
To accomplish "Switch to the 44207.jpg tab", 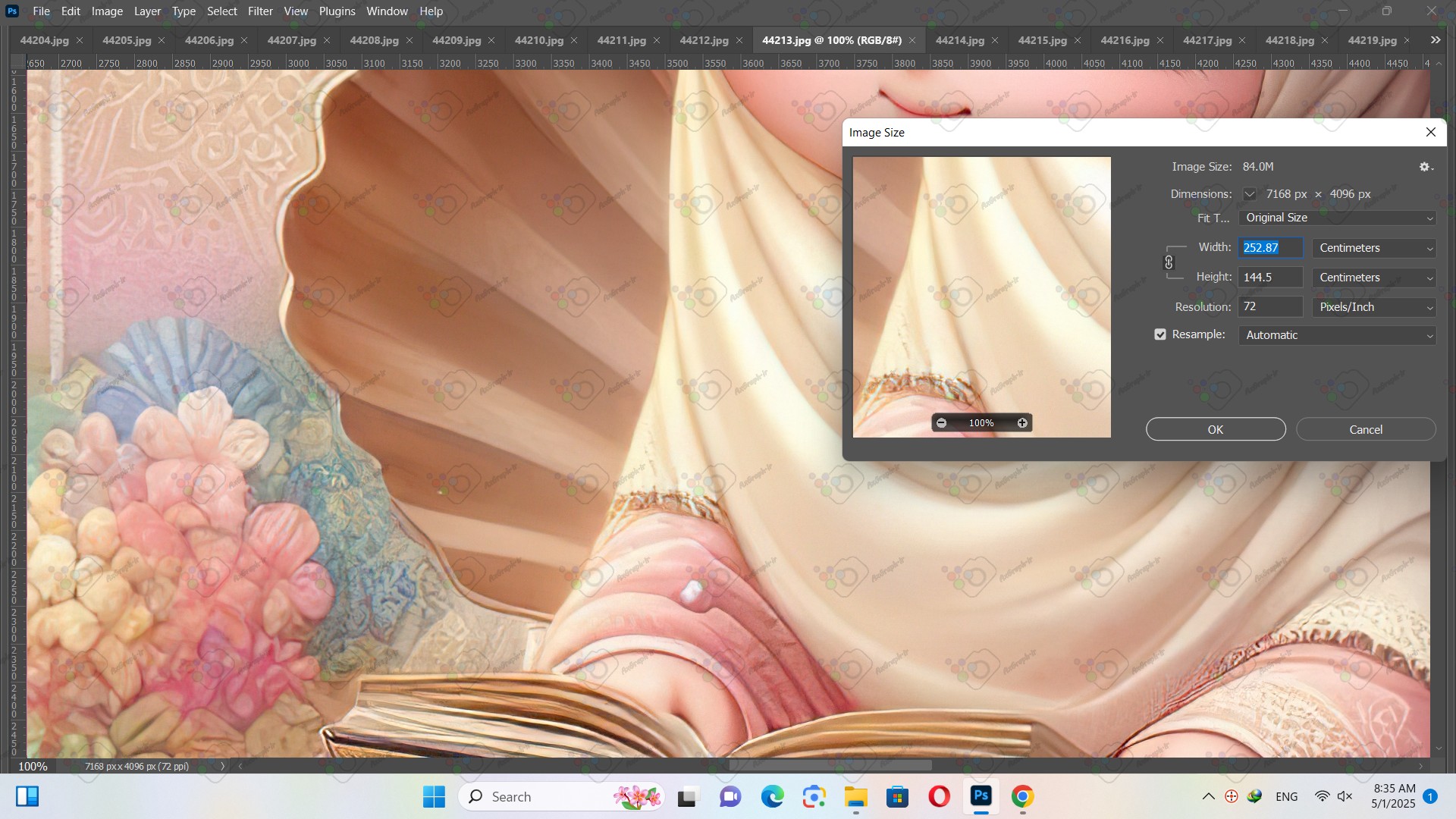I will coord(291,40).
